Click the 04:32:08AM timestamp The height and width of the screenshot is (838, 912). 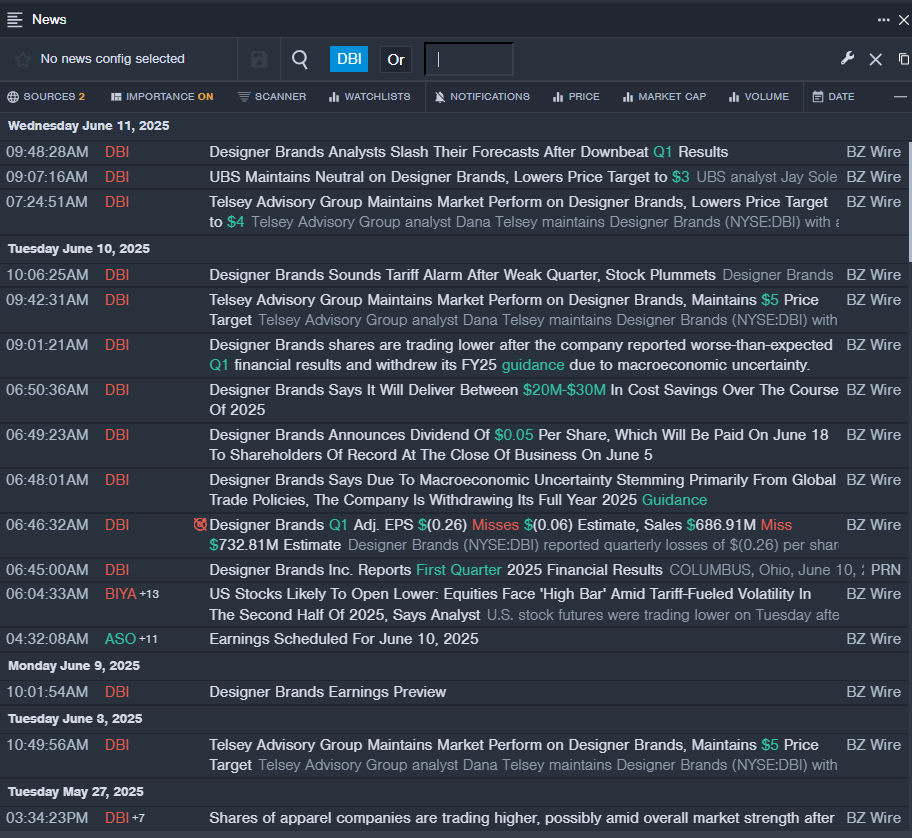point(47,639)
